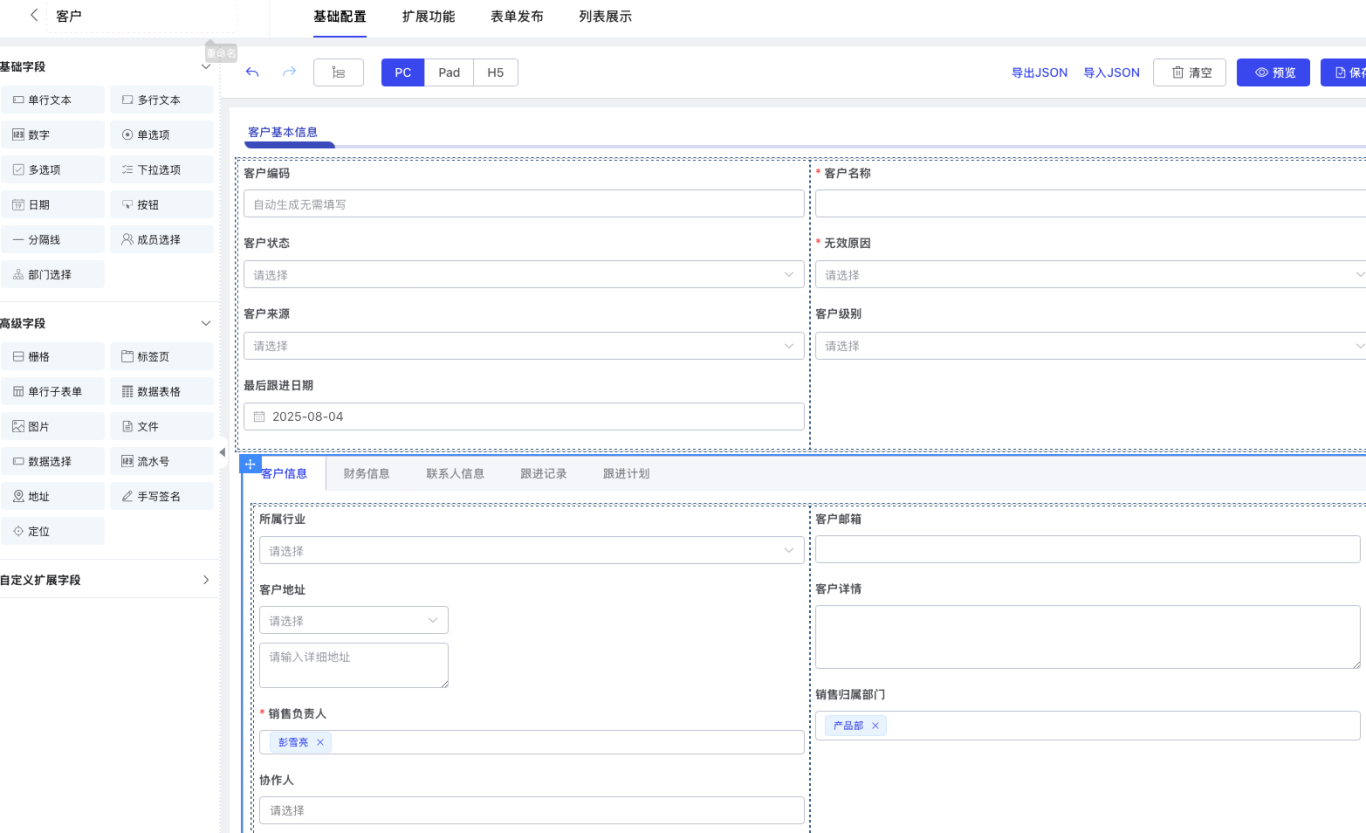1366x833 pixels.
Task: Pick the 成员选择 component
Action: coord(162,240)
